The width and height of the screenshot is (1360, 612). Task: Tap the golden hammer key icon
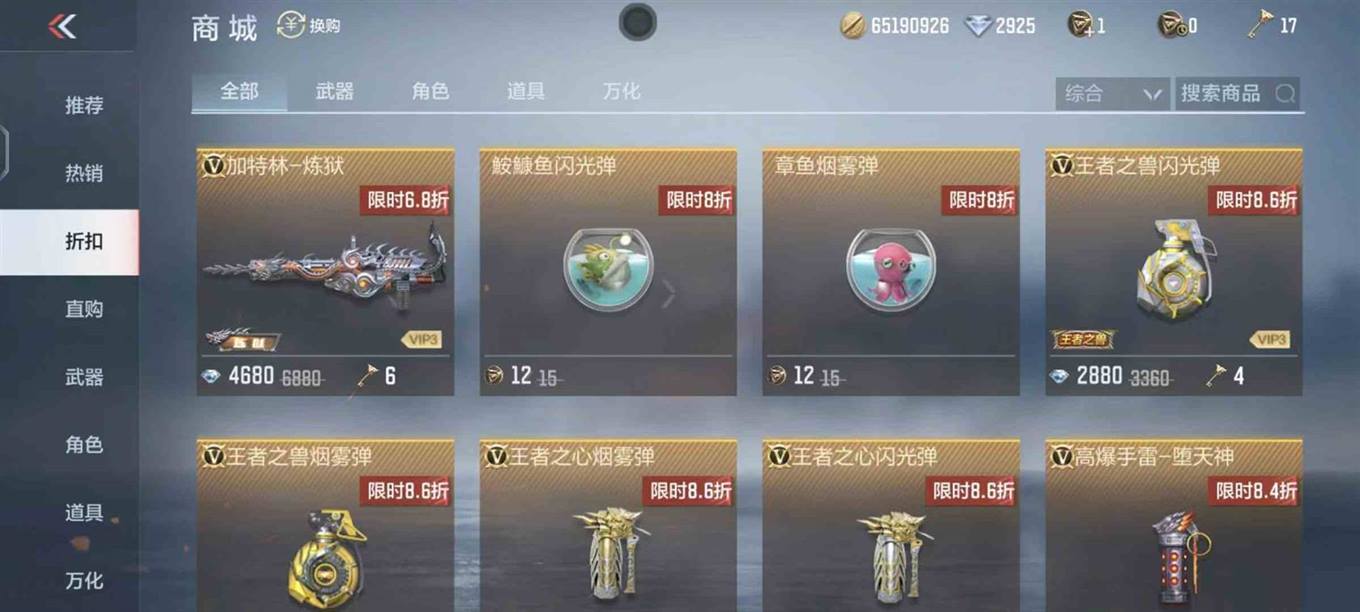click(x=1259, y=25)
